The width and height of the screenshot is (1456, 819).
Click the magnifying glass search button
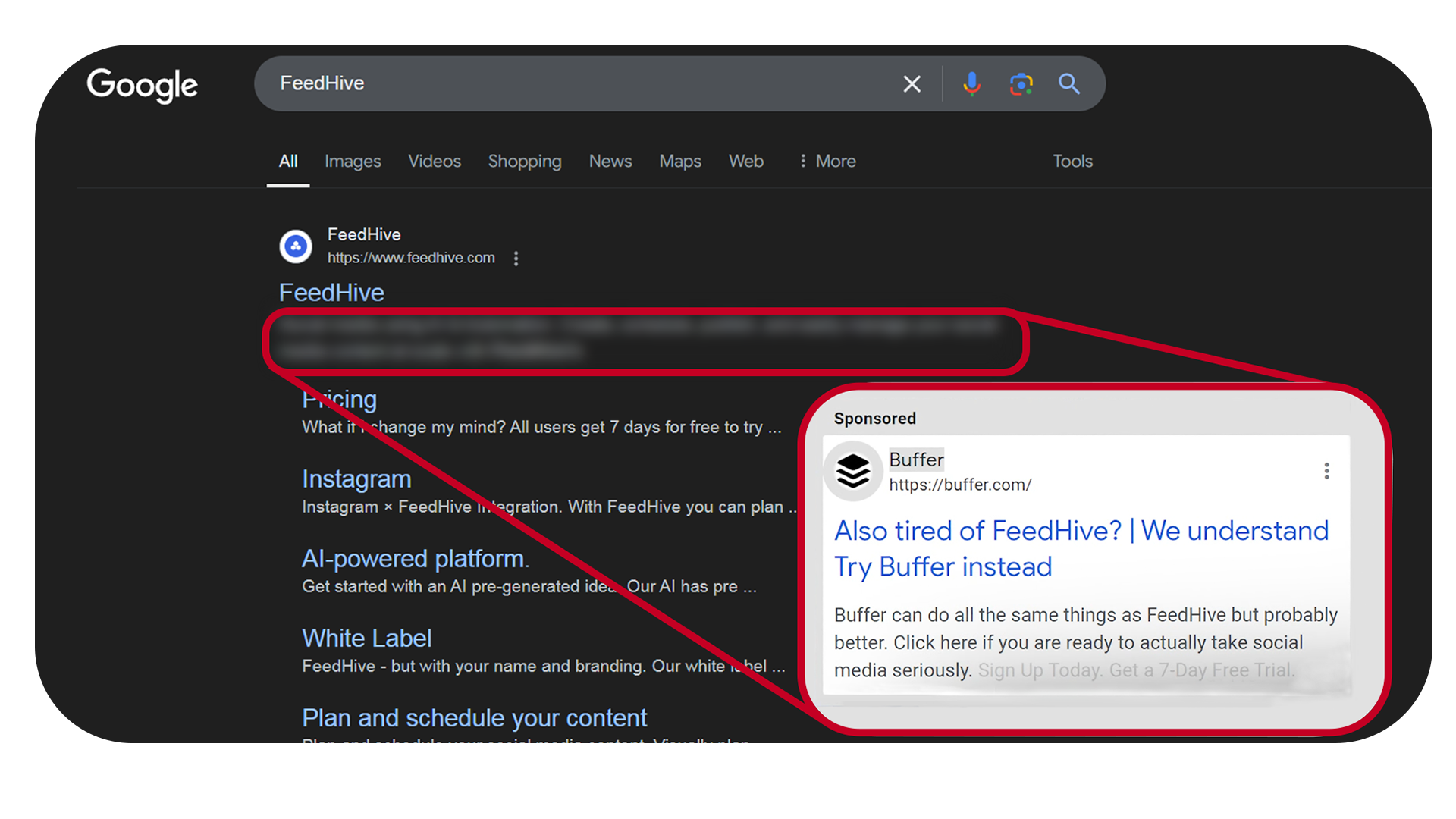tap(1069, 83)
